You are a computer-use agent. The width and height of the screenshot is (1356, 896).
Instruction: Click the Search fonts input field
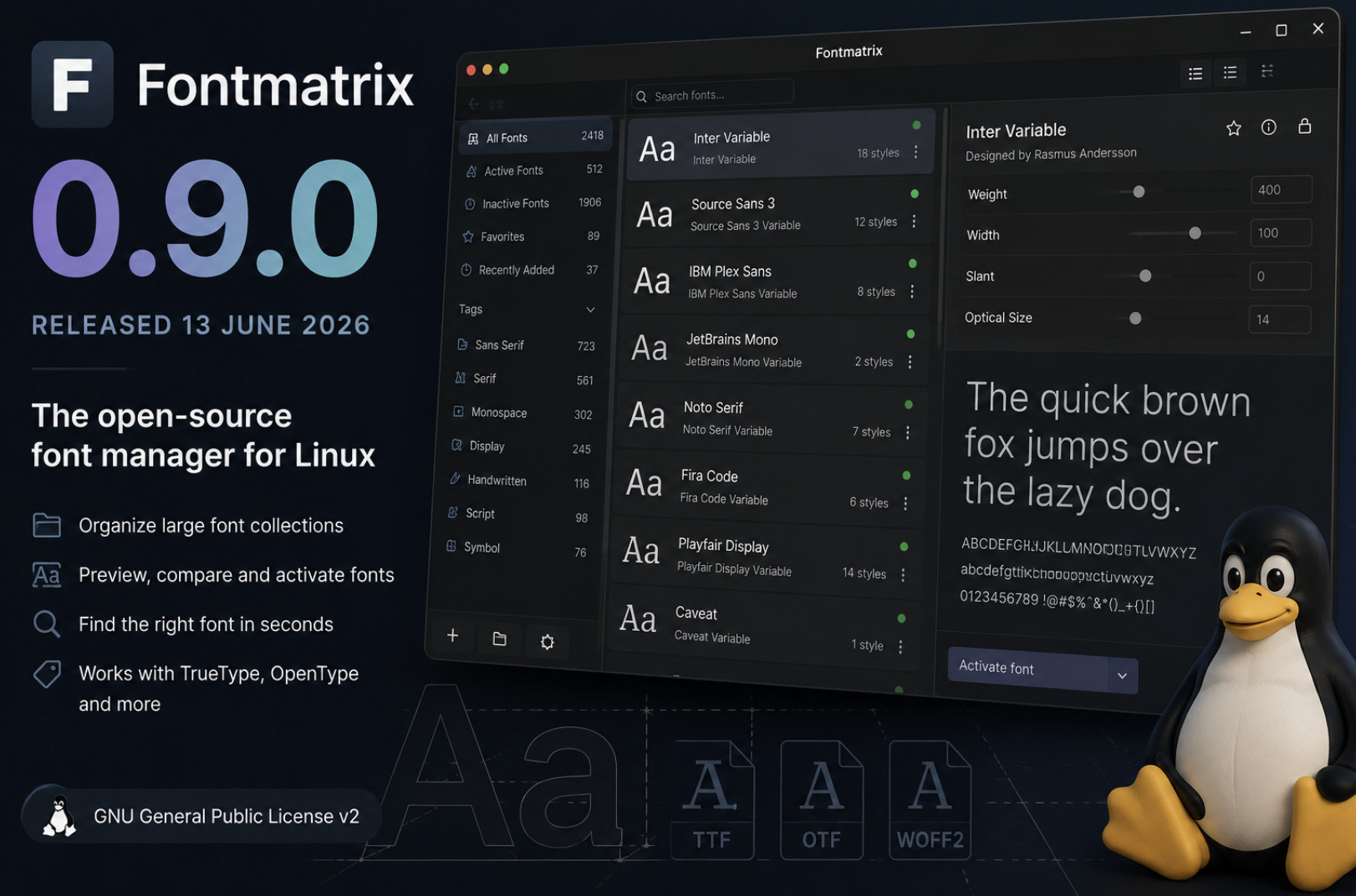711,95
